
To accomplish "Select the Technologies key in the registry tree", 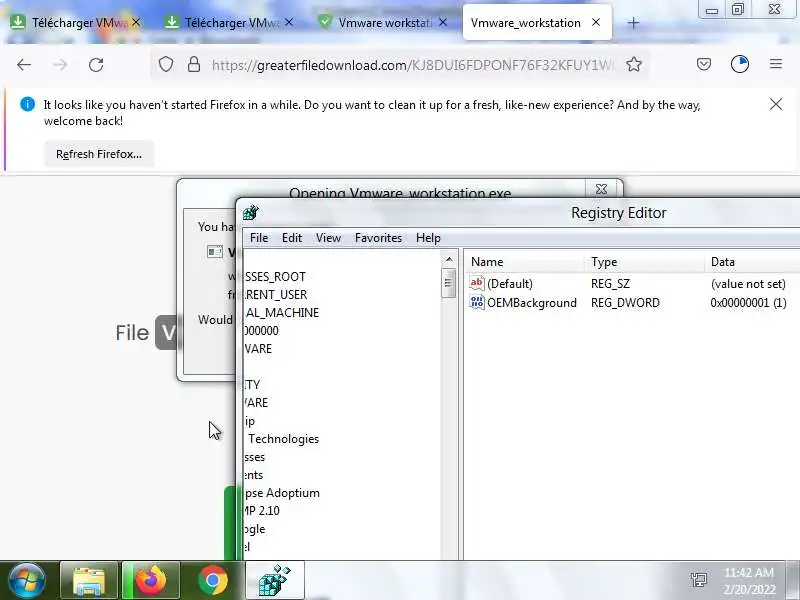I will pyautogui.click(x=284, y=439).
